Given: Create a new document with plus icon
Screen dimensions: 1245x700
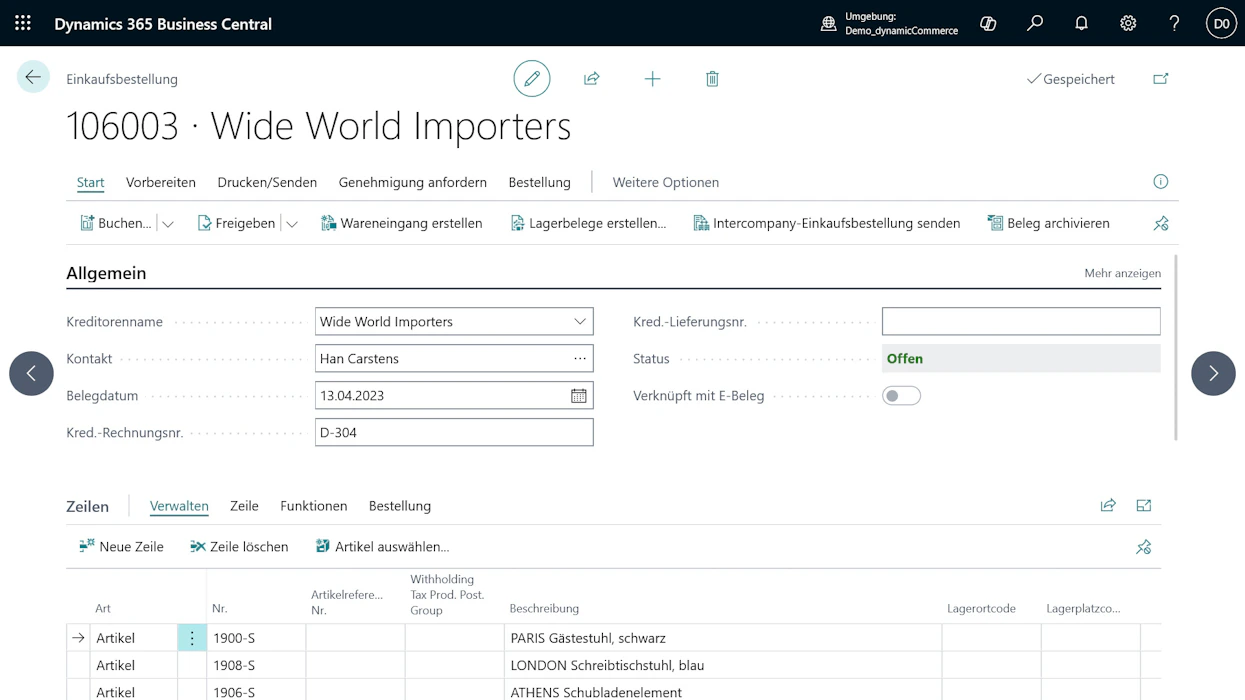Looking at the screenshot, I should click(652, 78).
